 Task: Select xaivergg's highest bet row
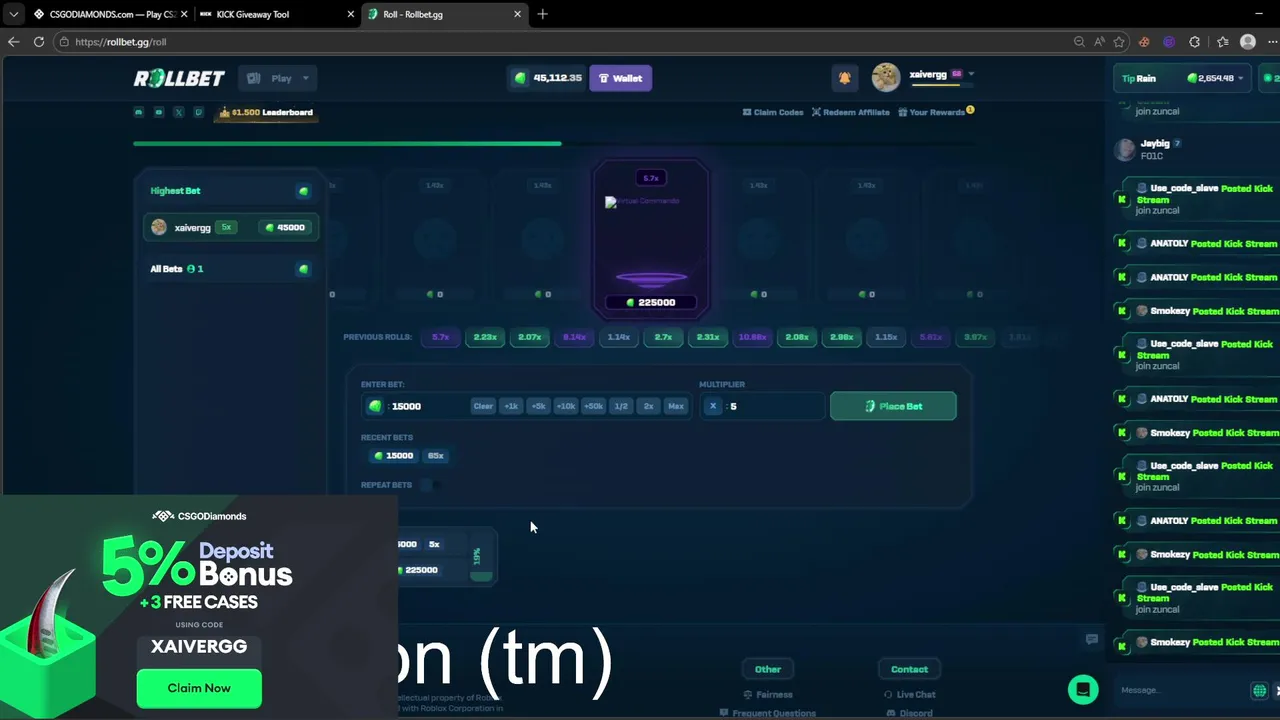coord(230,227)
